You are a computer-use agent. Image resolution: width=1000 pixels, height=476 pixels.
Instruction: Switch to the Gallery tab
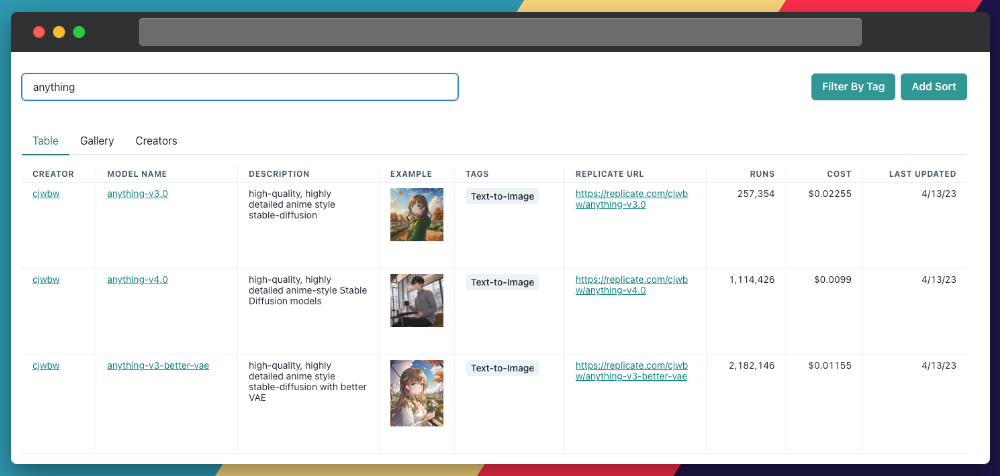pos(97,141)
